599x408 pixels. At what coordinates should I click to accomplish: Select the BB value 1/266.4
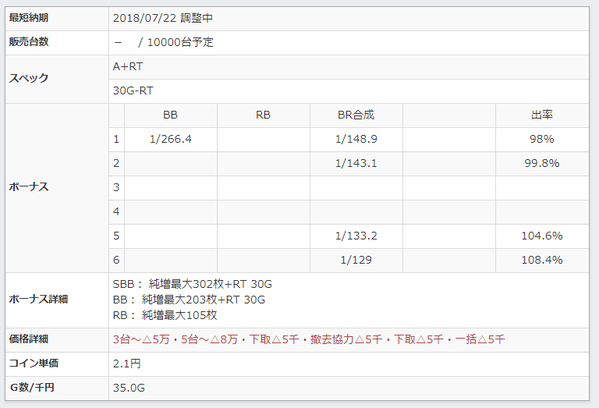[170, 139]
